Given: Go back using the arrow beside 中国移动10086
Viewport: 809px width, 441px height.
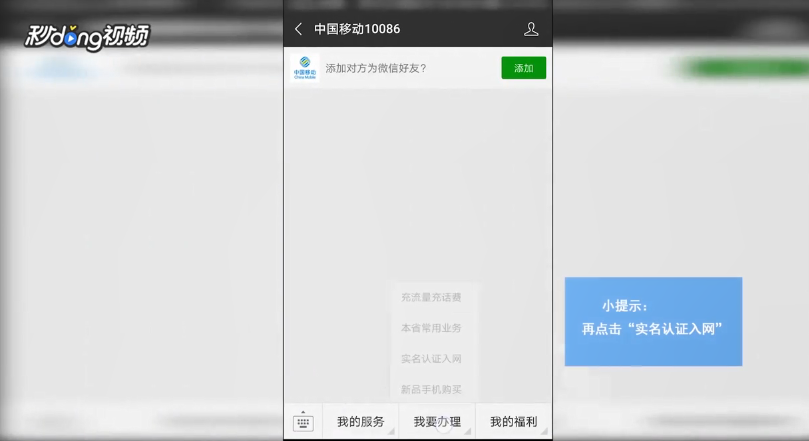Looking at the screenshot, I should pyautogui.click(x=298, y=29).
